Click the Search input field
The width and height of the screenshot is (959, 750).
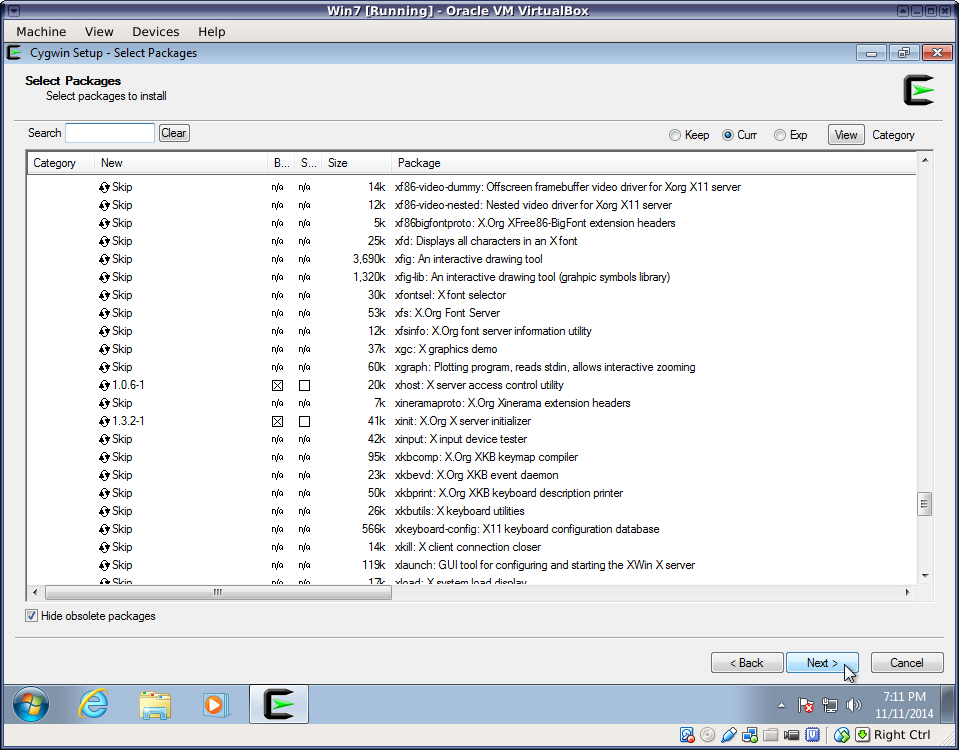[110, 133]
